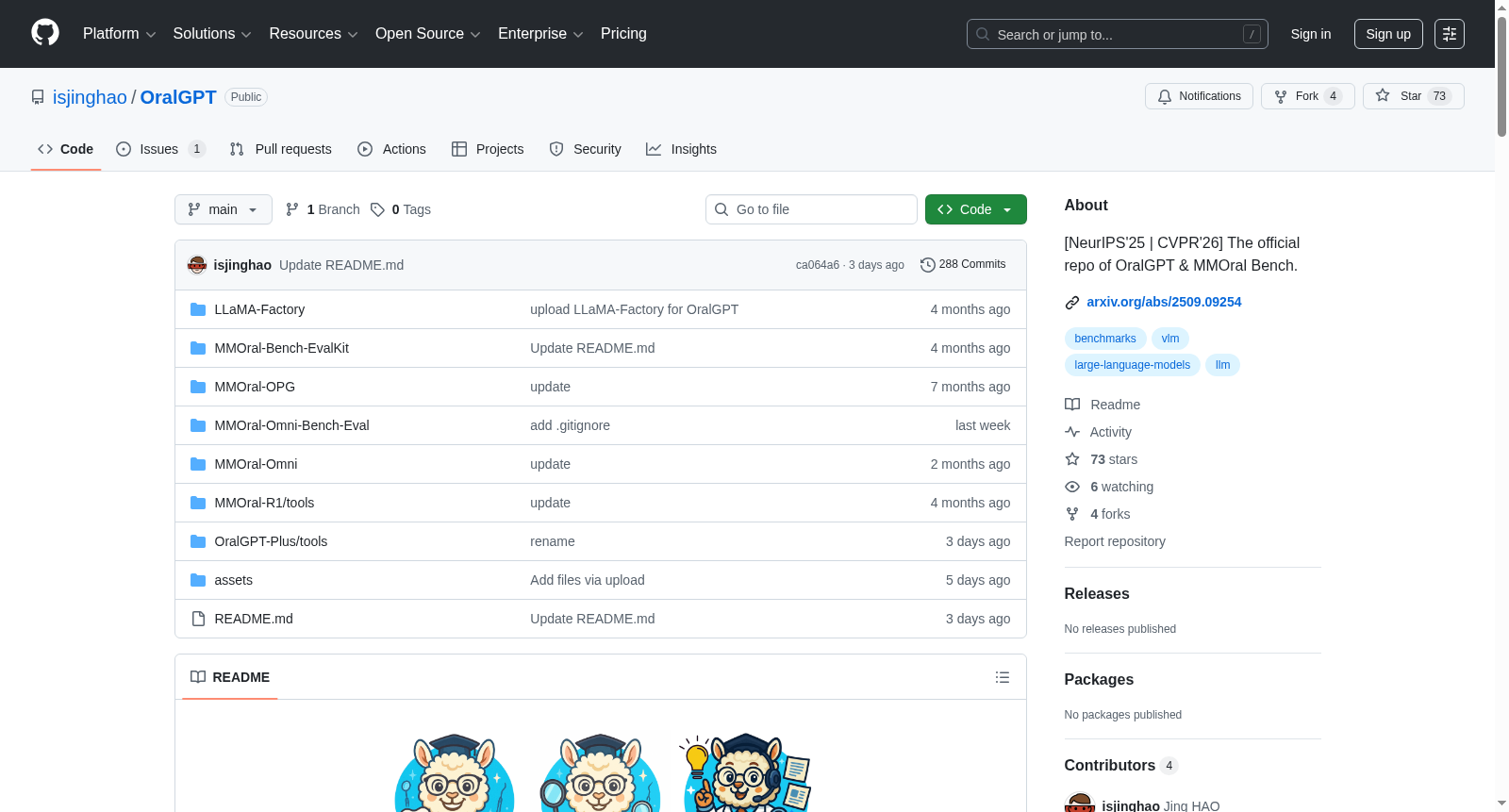Image resolution: width=1509 pixels, height=812 pixels.
Task: Click the tag icon beside 0 Tags
Action: [377, 209]
